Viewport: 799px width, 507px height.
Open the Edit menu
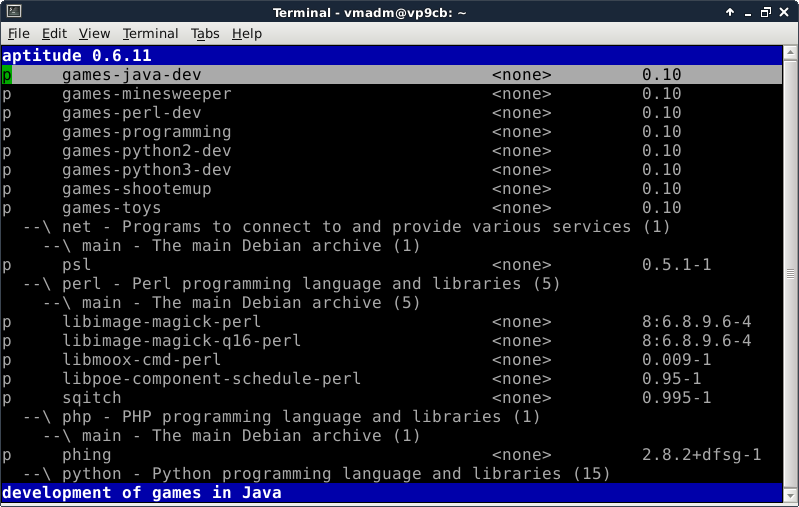pyautogui.click(x=54, y=33)
